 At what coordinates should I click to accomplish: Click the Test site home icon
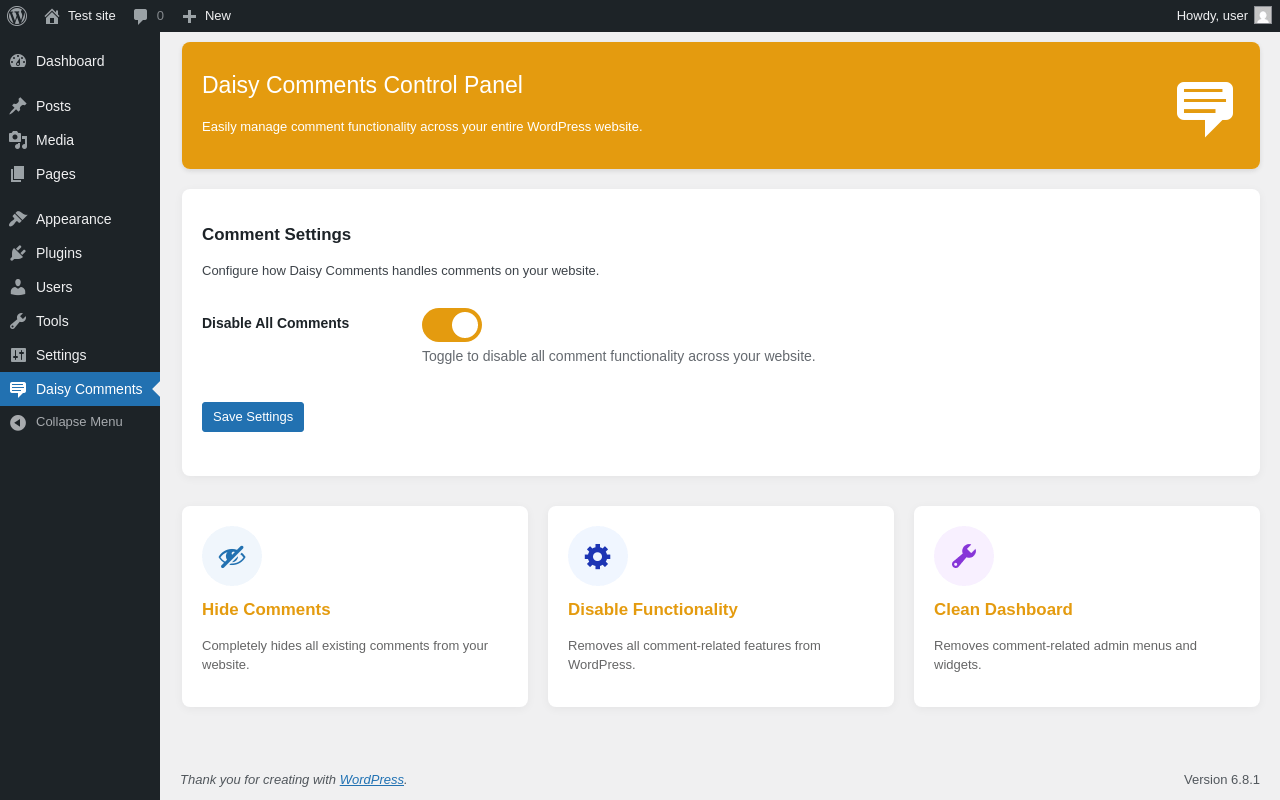tap(52, 16)
